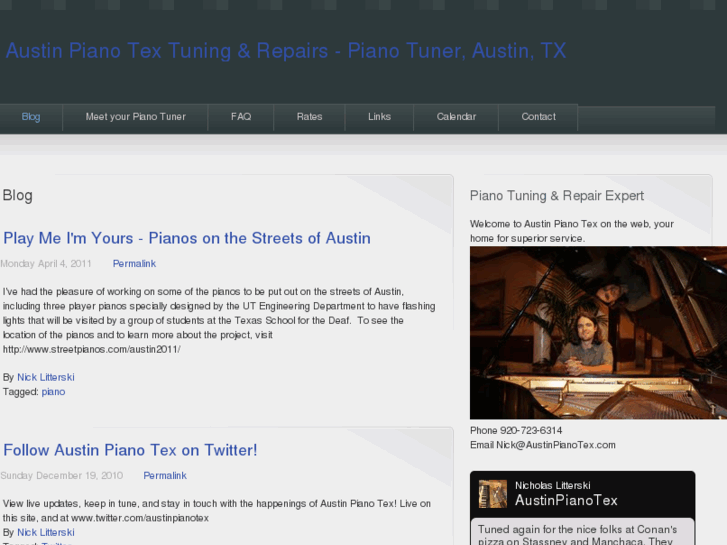727x545 pixels.
Task: Click the streetpianos.com/austin2011 URL text
Action: coord(91,349)
